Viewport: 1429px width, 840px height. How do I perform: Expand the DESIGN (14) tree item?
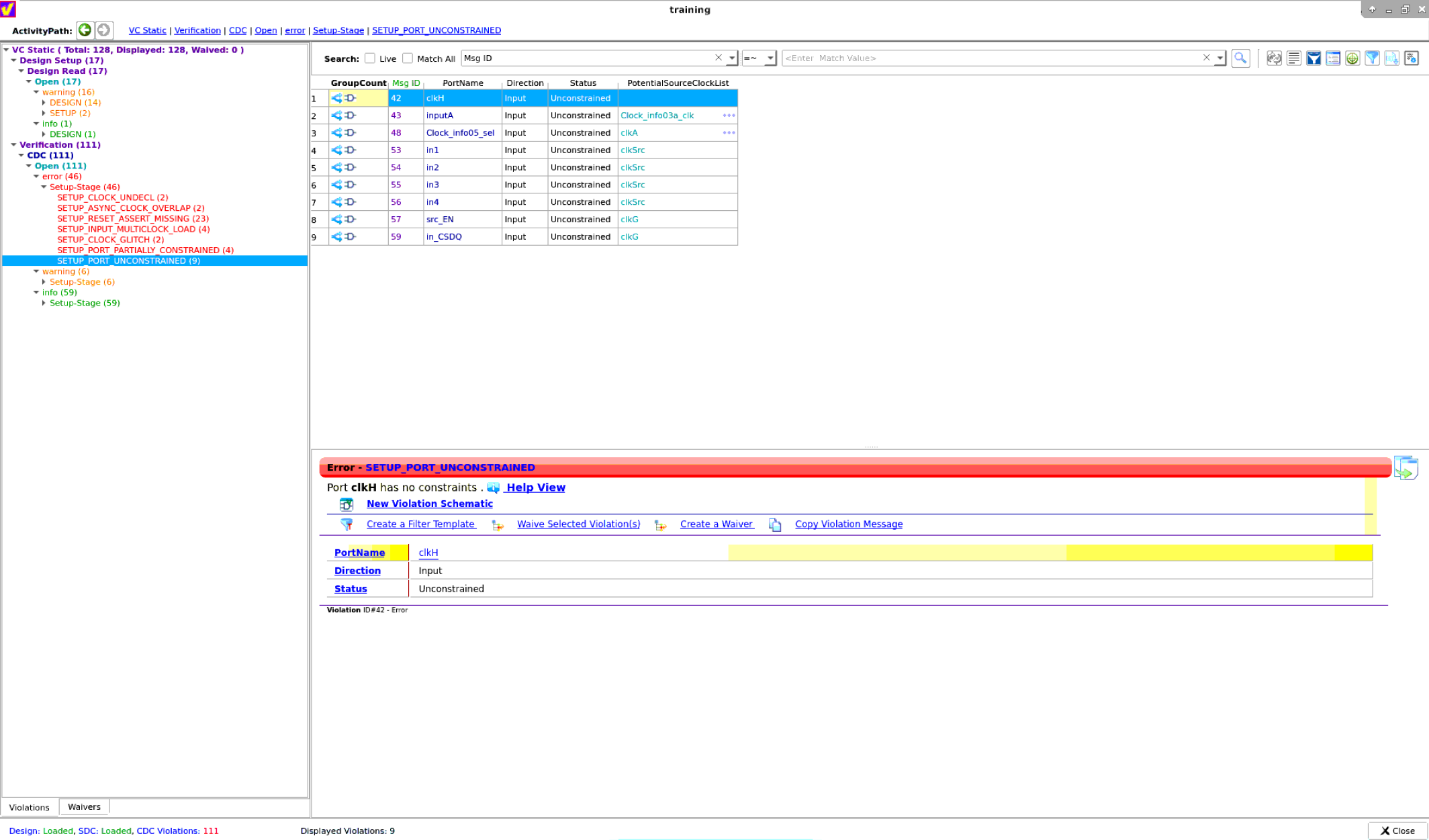[x=44, y=102]
